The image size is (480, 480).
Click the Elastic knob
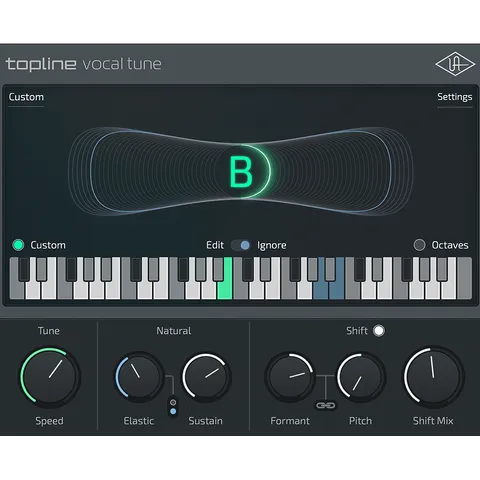point(139,377)
